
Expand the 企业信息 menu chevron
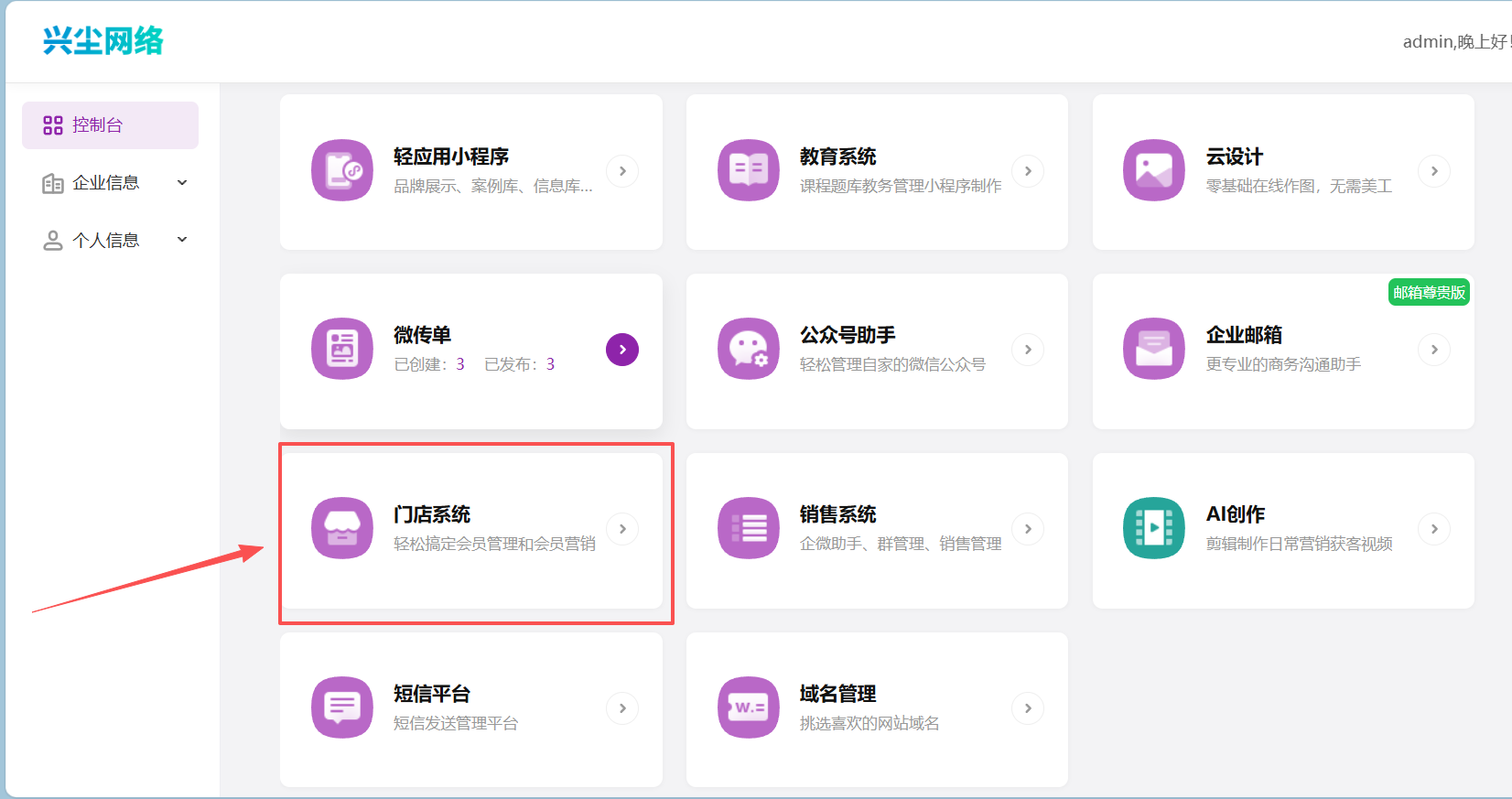click(182, 183)
